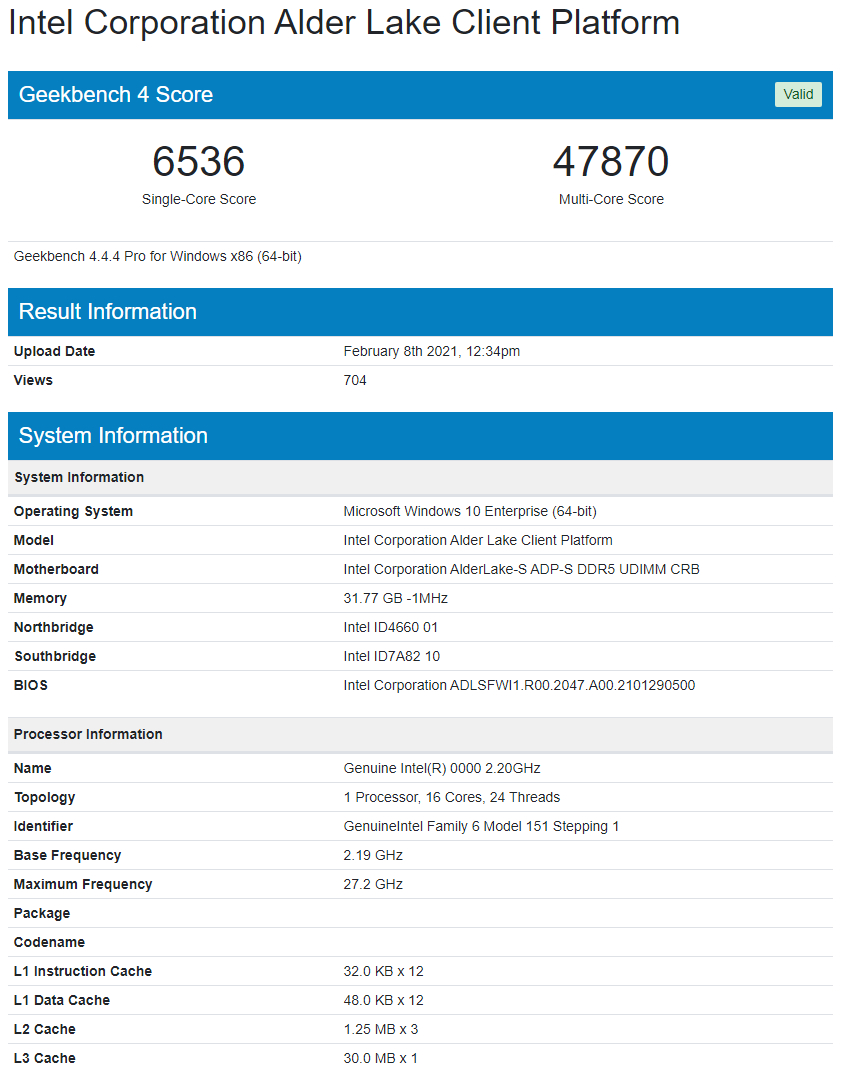
Task: Click the Views count 704
Action: click(355, 380)
